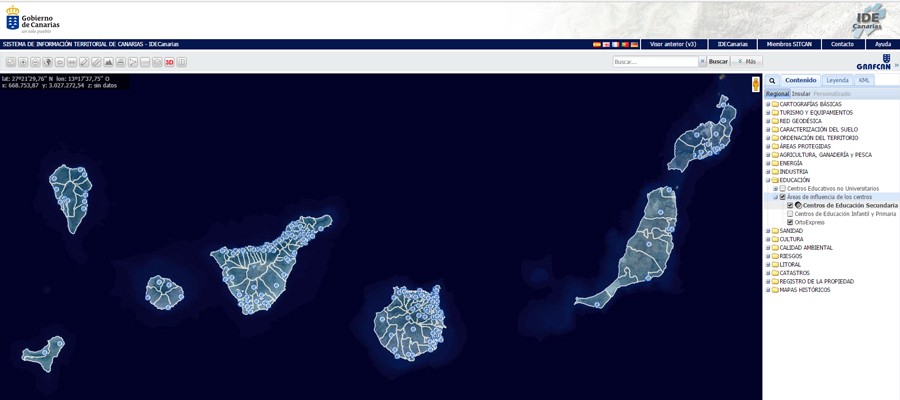This screenshot has width=900, height=400.
Task: Uncheck Centros de Educación Secundaria layer
Action: click(x=790, y=205)
